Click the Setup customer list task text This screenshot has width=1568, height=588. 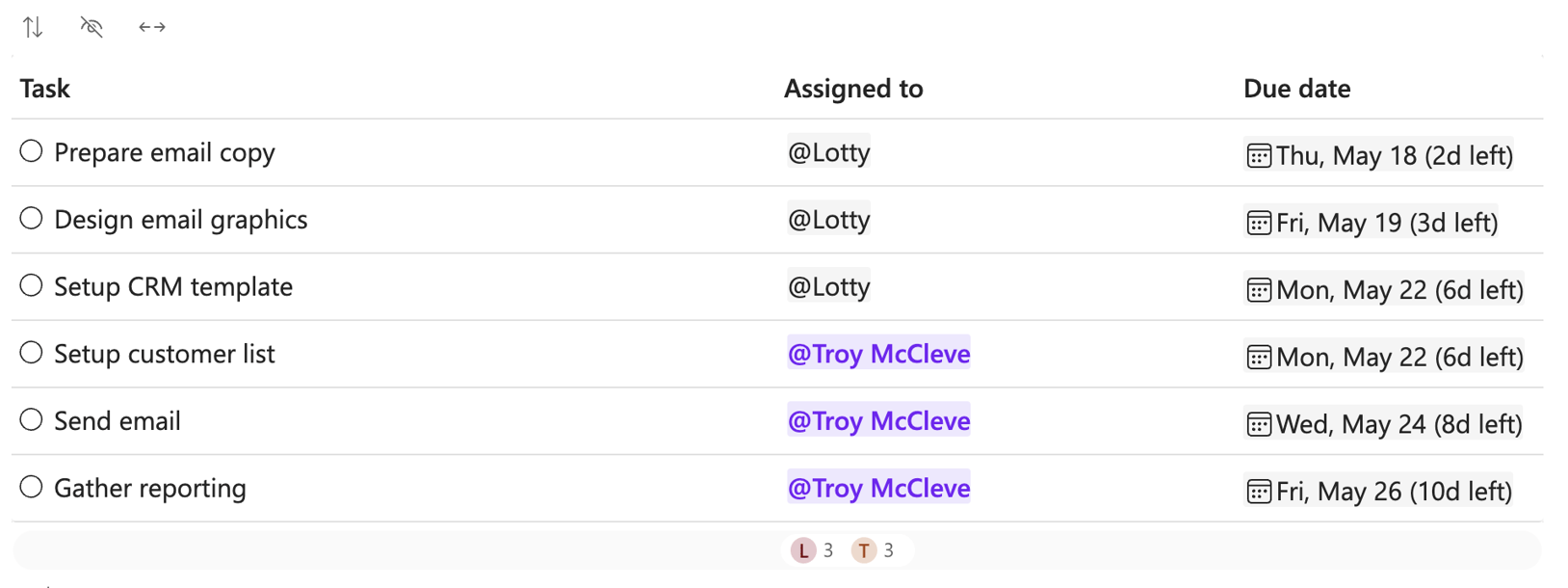coord(165,354)
